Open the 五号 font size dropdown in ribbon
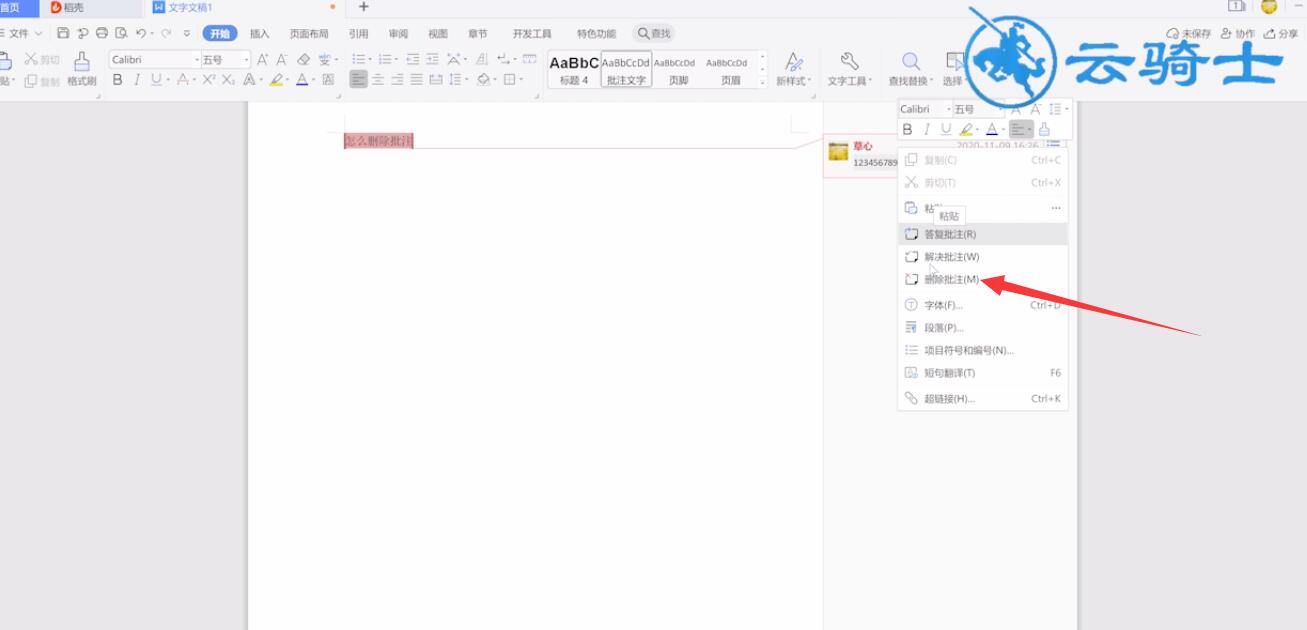Viewport: 1307px width, 630px height. tap(246, 60)
